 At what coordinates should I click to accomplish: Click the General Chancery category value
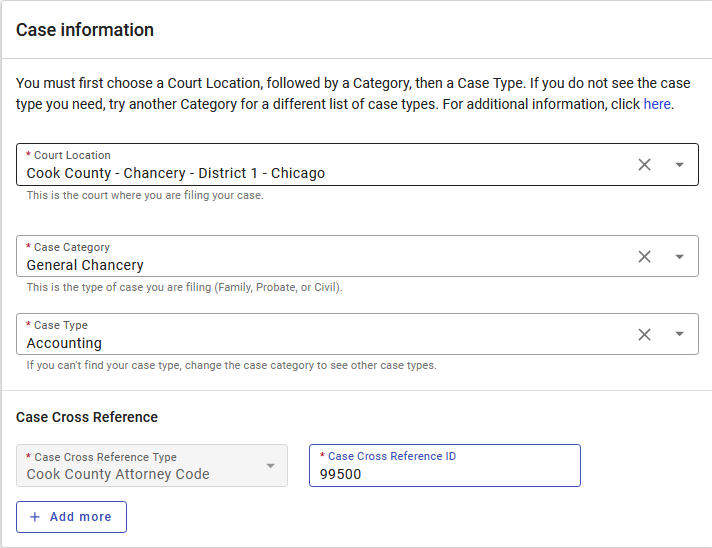pyautogui.click(x=85, y=265)
